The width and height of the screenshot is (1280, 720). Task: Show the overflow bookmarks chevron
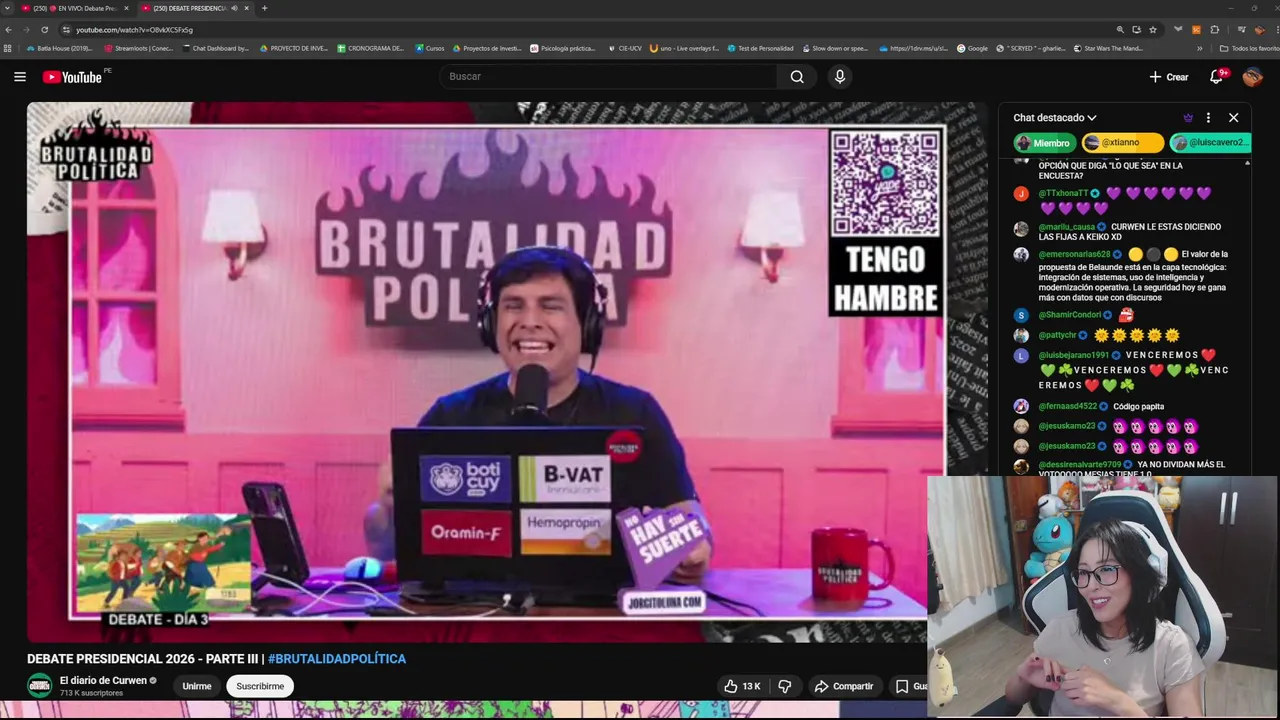click(1200, 48)
